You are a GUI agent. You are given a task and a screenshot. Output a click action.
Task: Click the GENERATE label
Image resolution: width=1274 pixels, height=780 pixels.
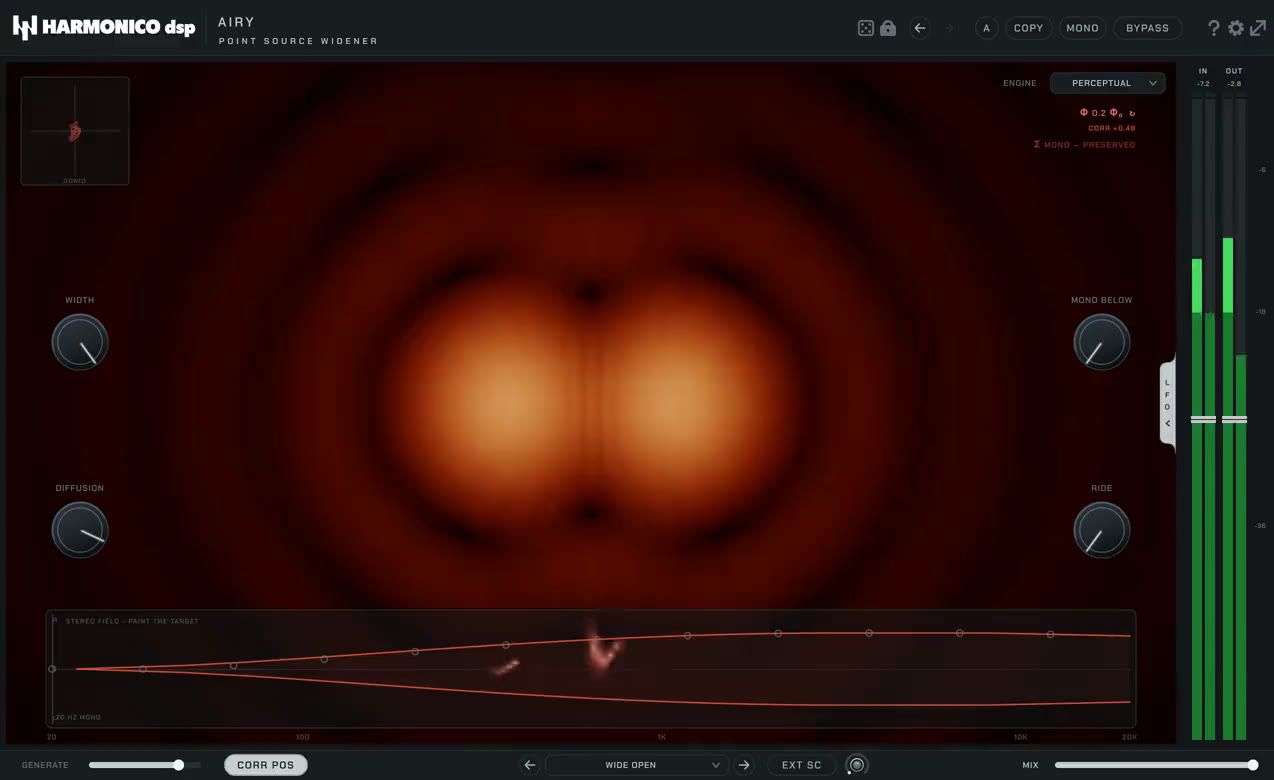(45, 765)
